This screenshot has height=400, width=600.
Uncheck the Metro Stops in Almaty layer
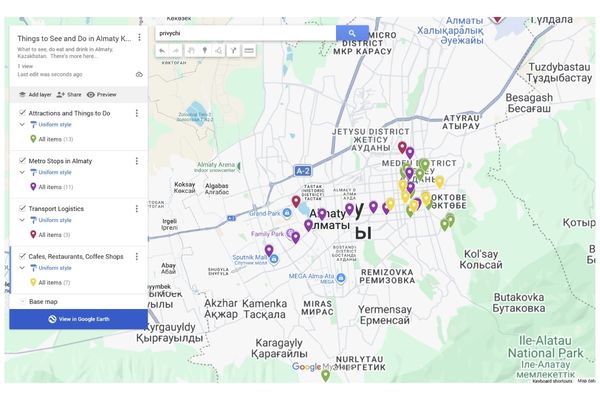pos(22,160)
